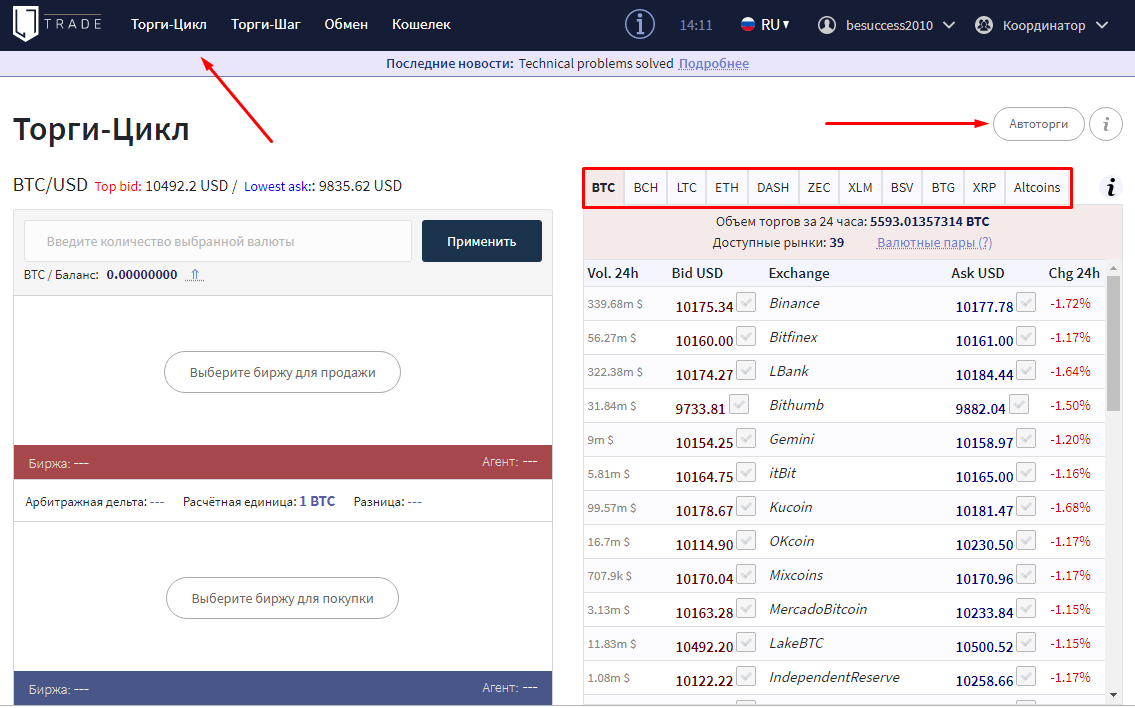Expand the besuccess2010 account menu chevron

click(949, 25)
